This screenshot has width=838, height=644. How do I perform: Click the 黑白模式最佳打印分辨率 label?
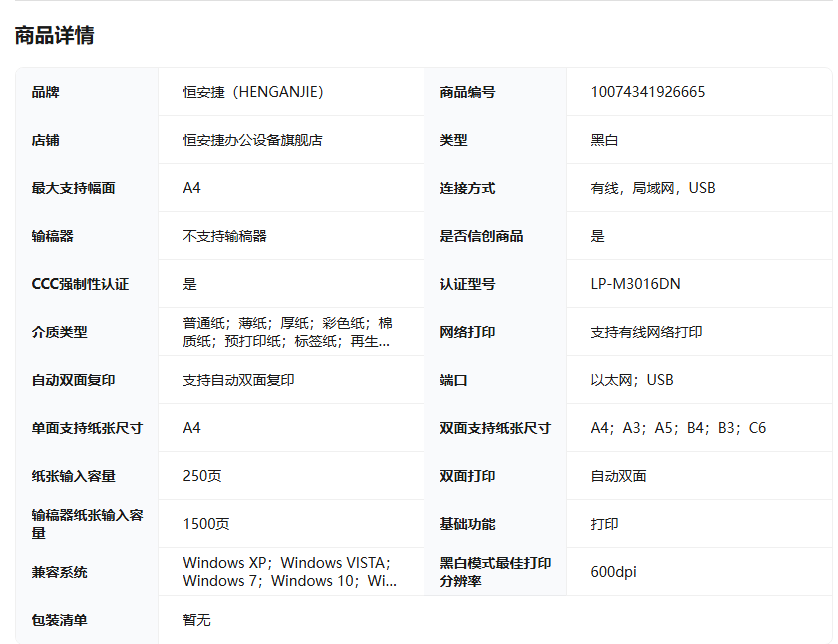[x=495, y=572]
